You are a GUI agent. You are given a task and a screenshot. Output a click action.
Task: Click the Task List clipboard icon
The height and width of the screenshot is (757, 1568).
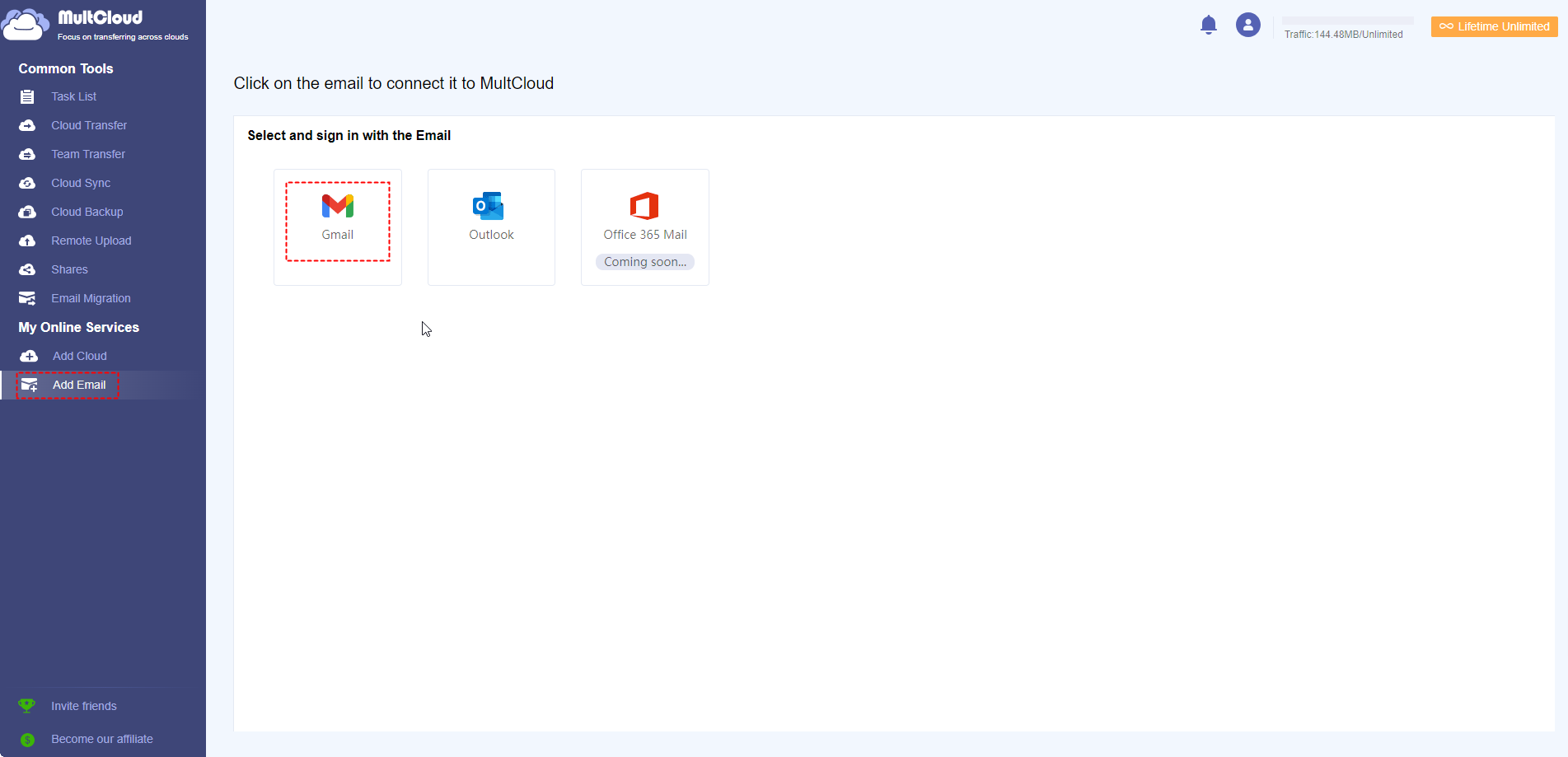pyautogui.click(x=27, y=97)
